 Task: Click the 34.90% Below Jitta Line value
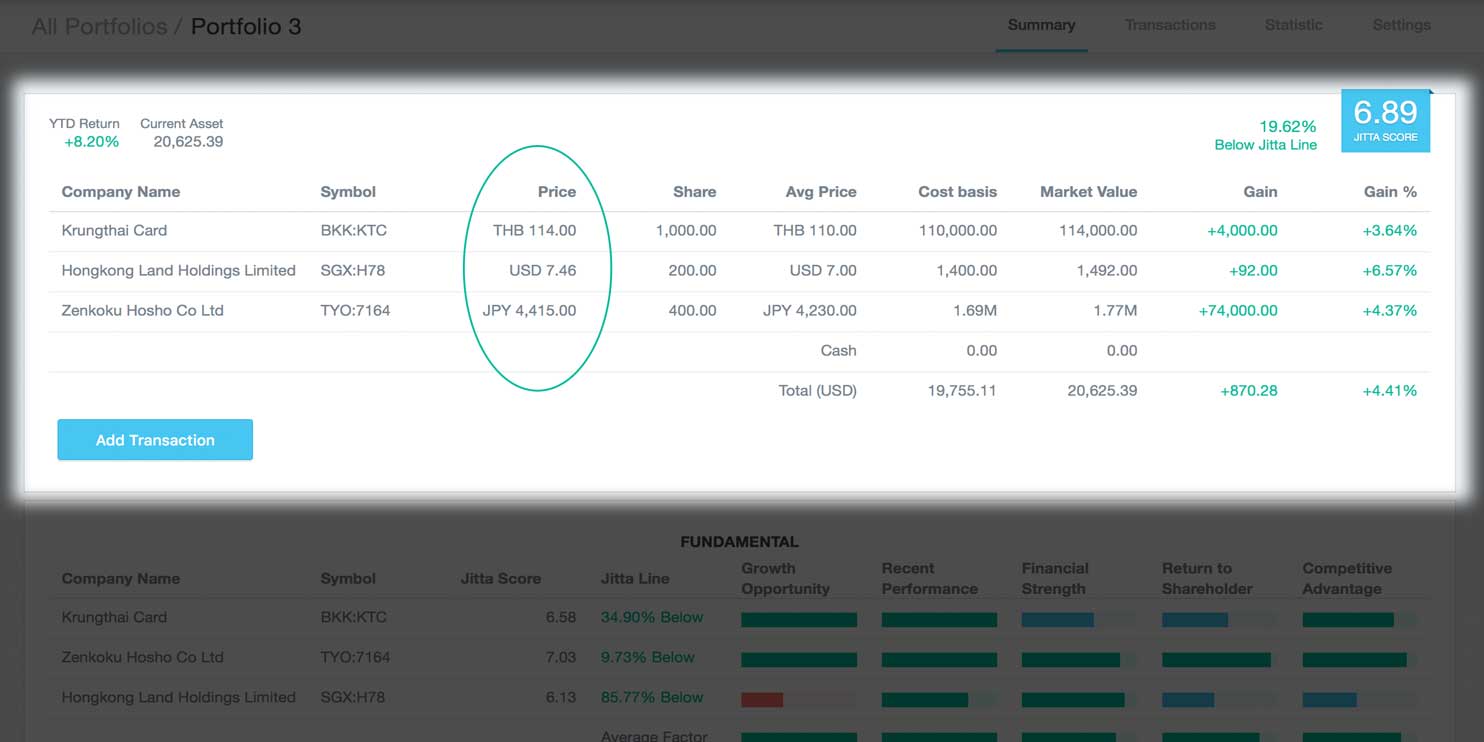pos(652,618)
